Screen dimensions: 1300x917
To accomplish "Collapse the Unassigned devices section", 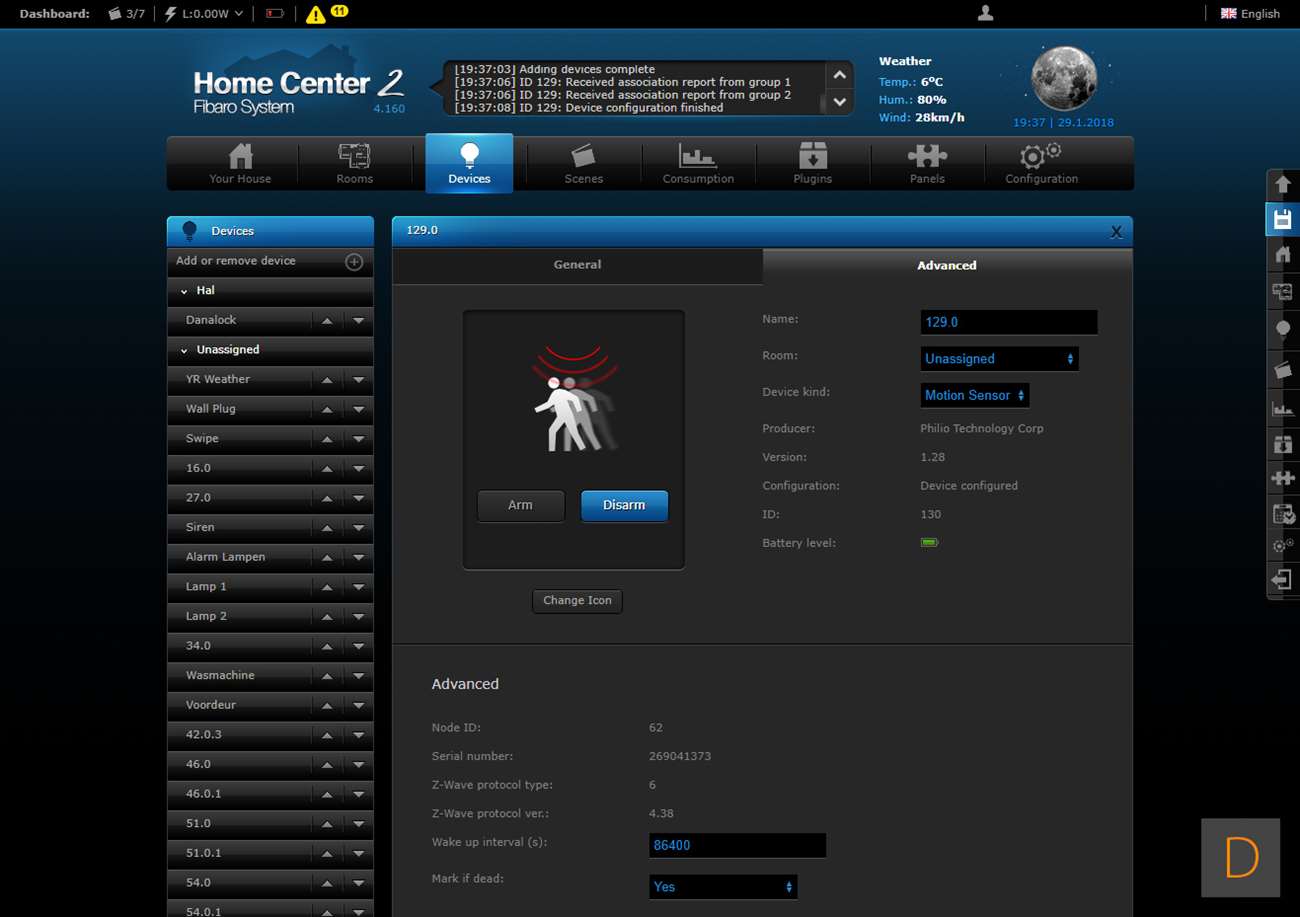I will point(183,350).
